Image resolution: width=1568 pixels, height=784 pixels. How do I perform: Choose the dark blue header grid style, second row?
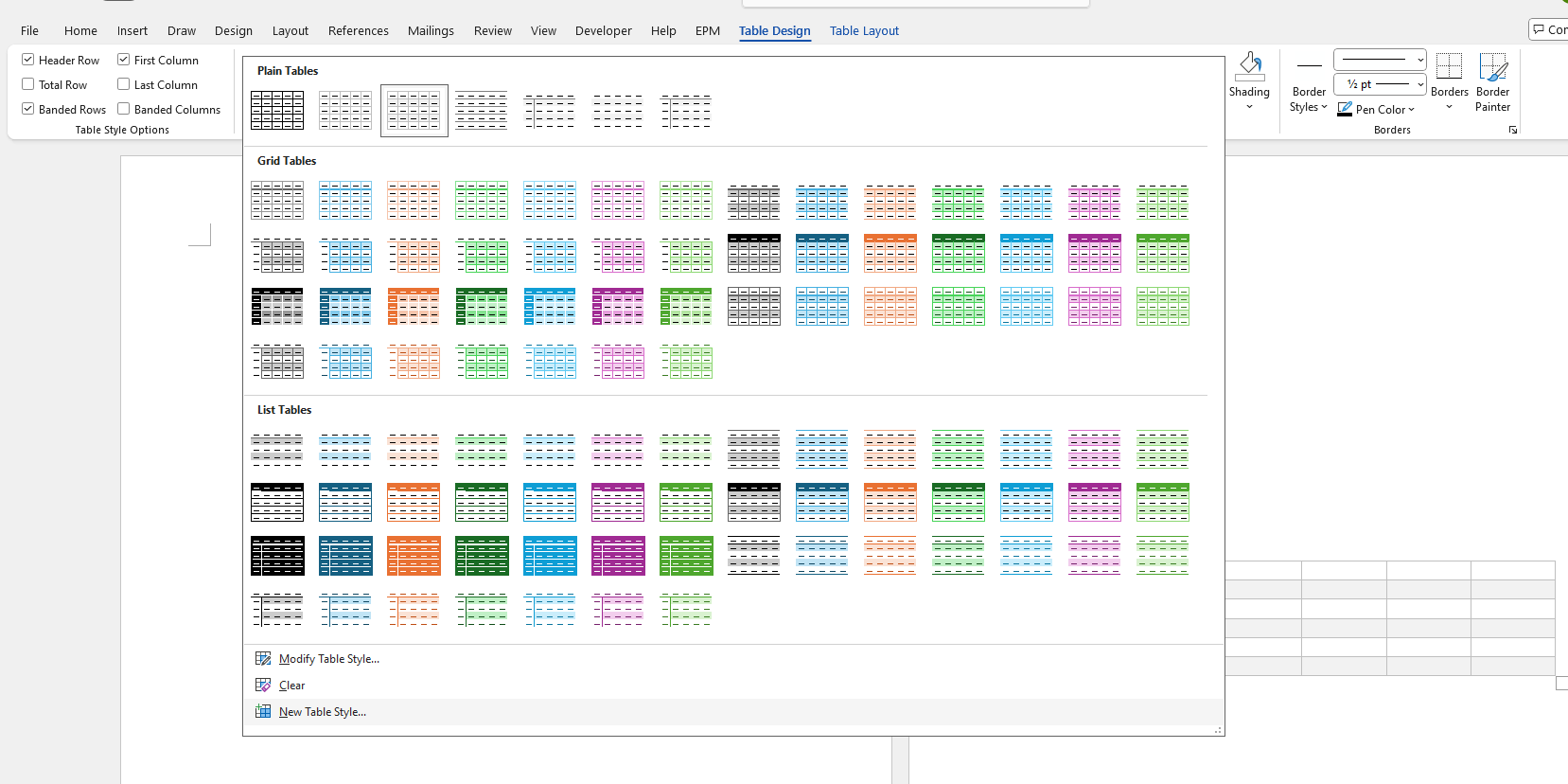coord(822,254)
